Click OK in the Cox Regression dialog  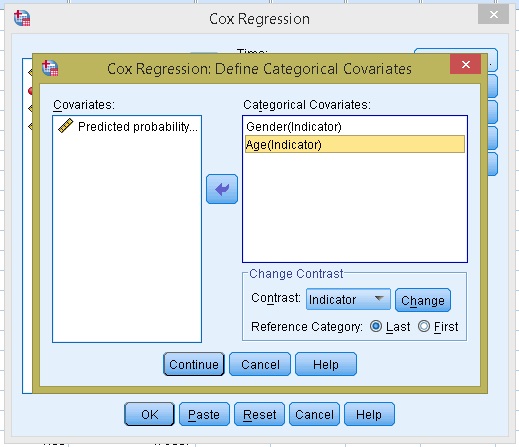149,414
